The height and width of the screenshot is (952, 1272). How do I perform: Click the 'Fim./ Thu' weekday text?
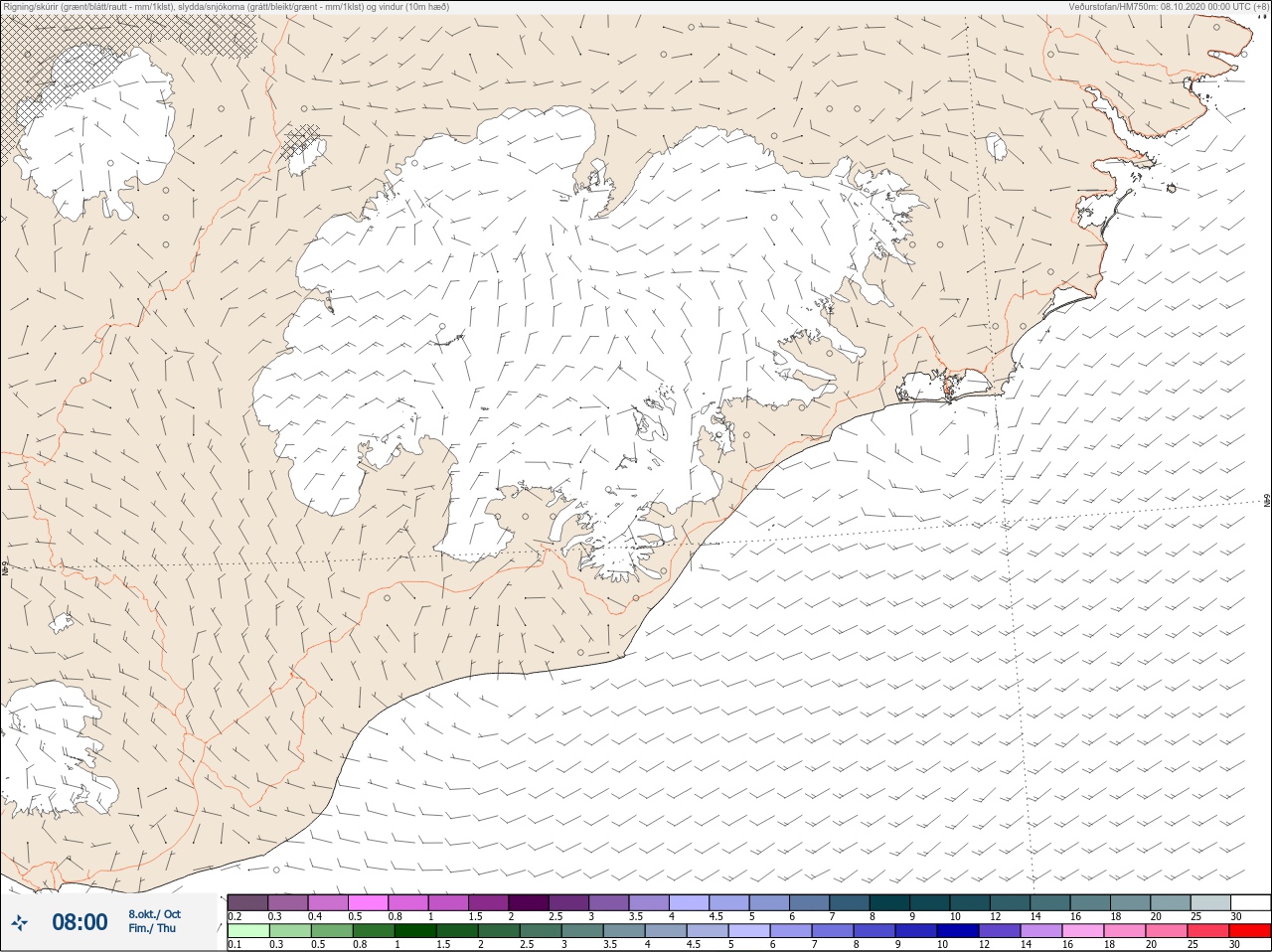coord(152,928)
